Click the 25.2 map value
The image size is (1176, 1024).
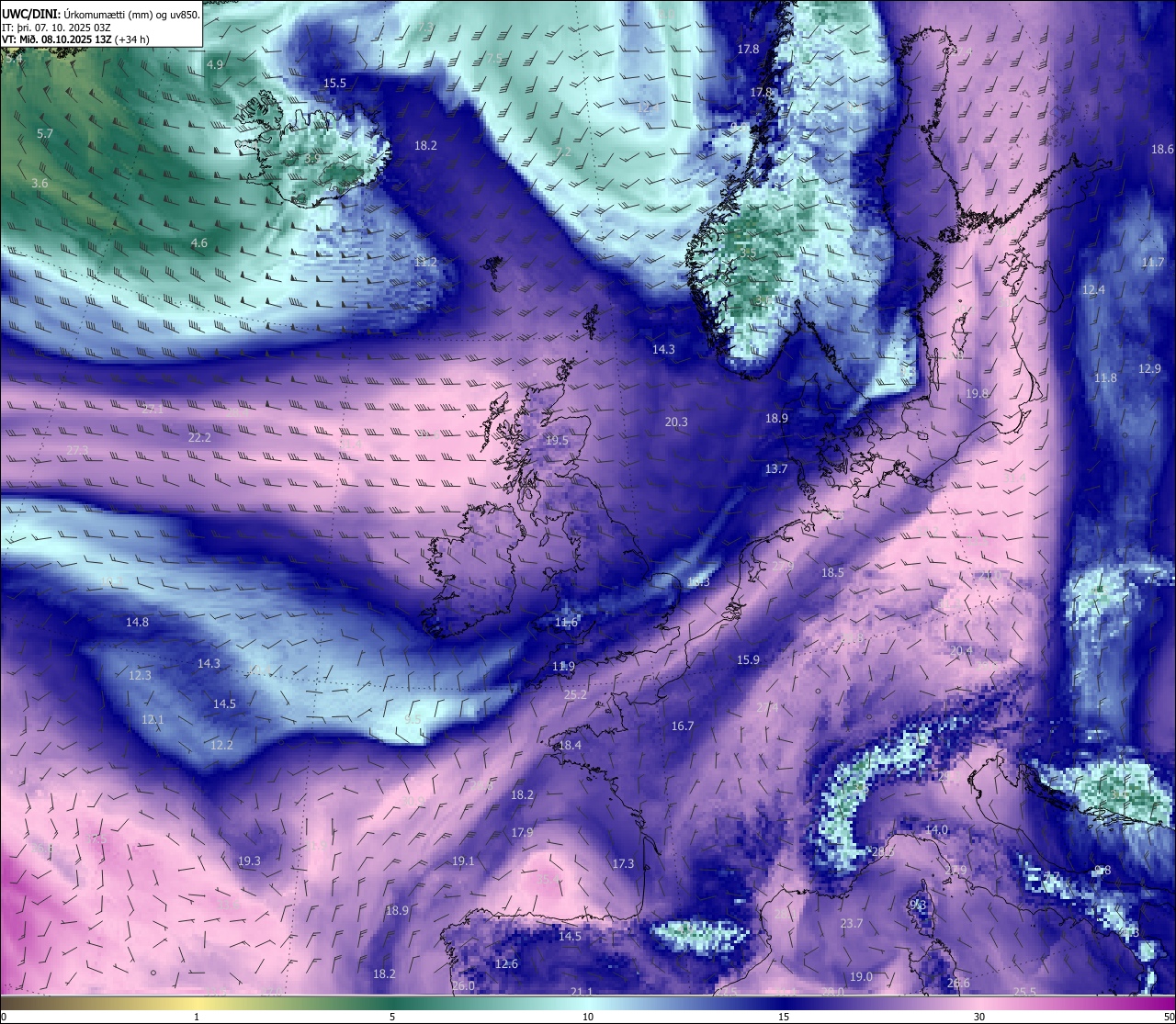coord(575,694)
